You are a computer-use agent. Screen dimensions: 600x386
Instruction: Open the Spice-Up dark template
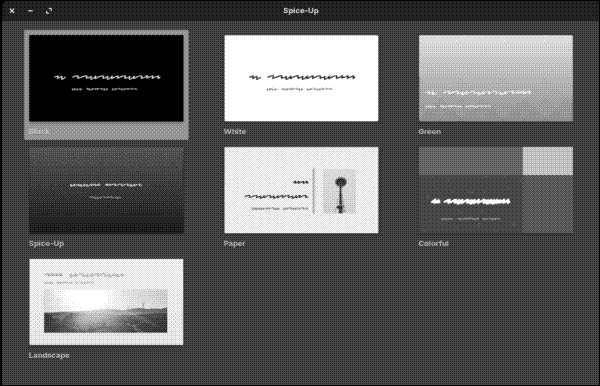tap(106, 190)
